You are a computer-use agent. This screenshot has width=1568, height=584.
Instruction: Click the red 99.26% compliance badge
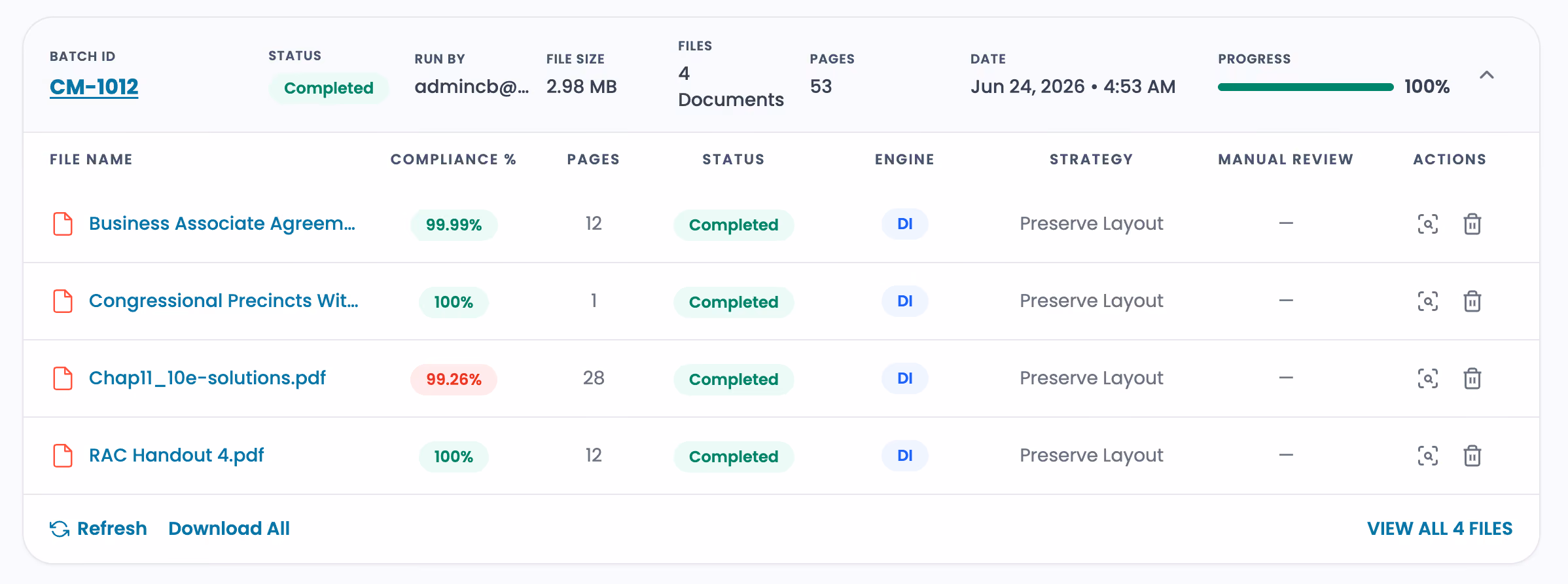tap(454, 379)
